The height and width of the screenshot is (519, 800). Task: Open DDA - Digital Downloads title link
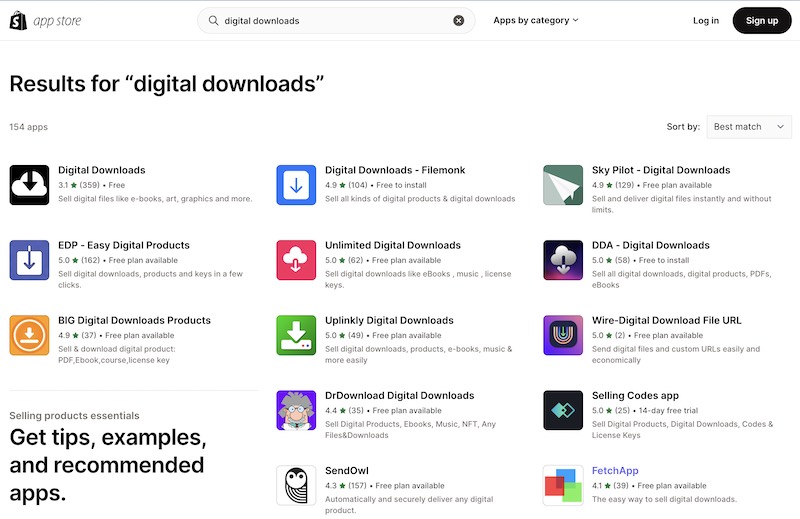point(651,245)
